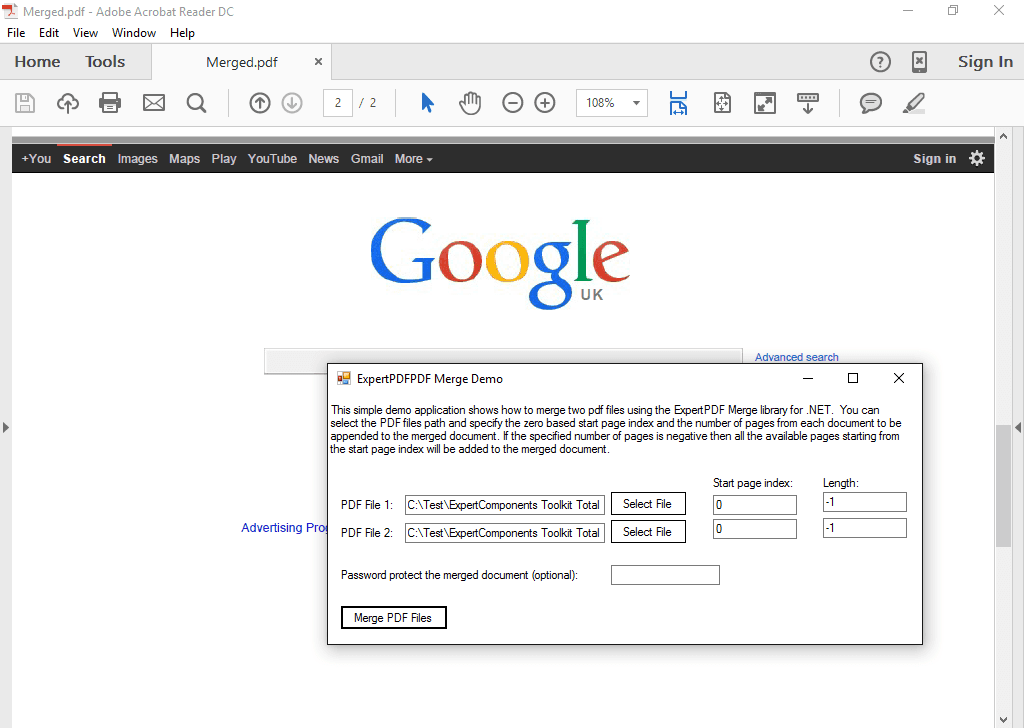Image resolution: width=1024 pixels, height=728 pixels.
Task: Click Google settings gear icon in page
Action: click(977, 158)
